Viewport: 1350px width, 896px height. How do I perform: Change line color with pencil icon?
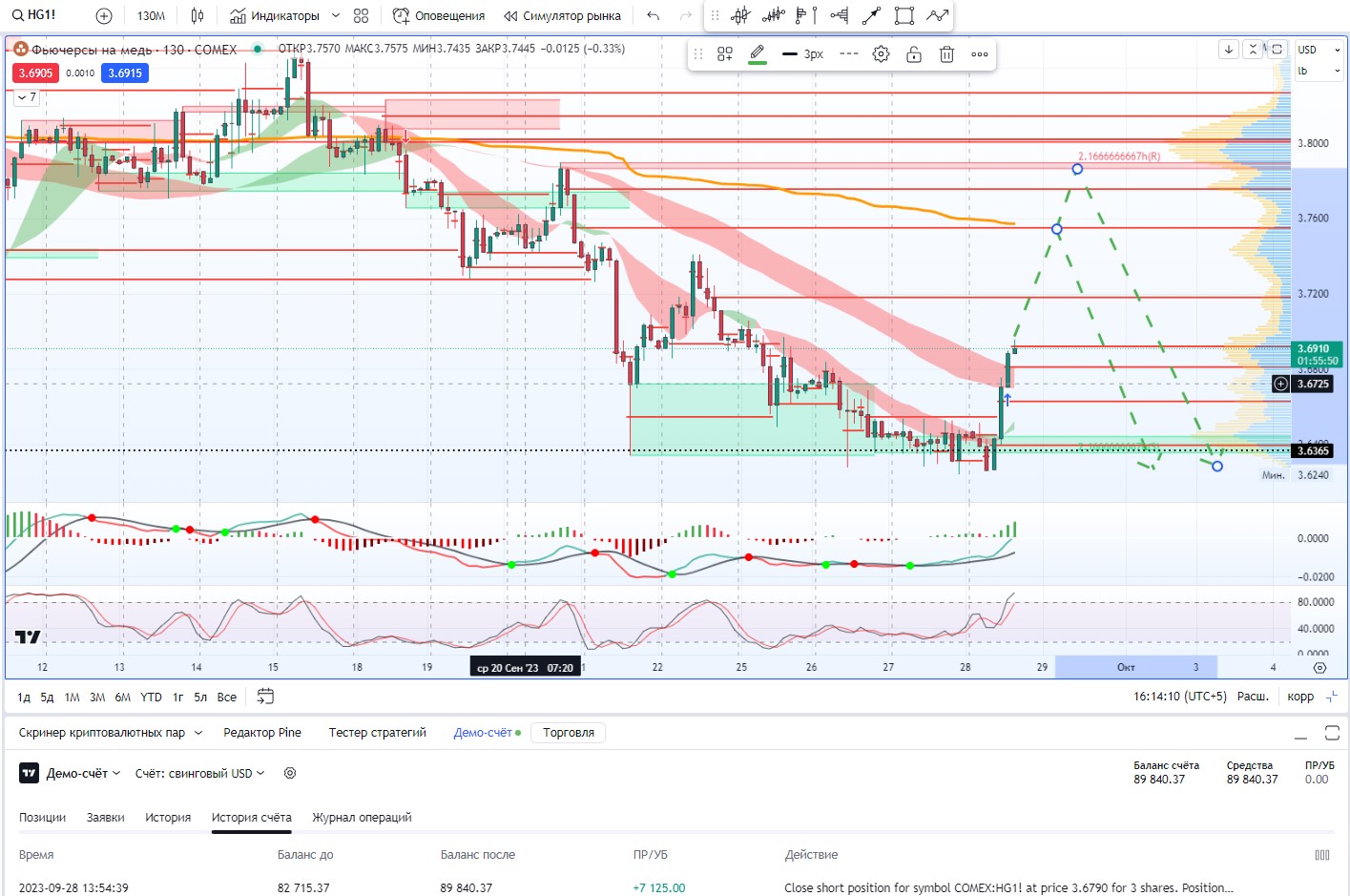point(758,54)
